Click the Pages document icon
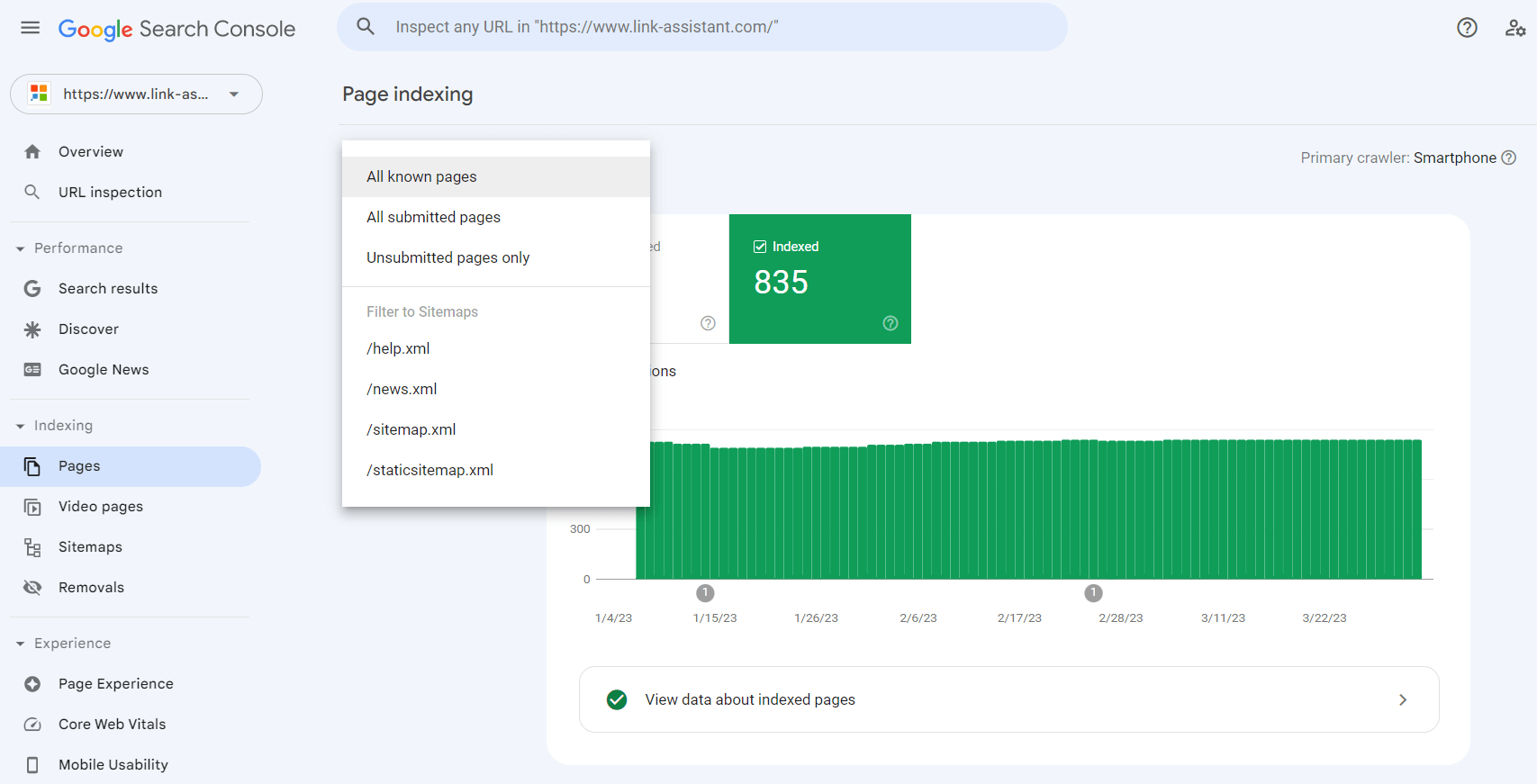Viewport: 1537px width, 784px height. [32, 466]
